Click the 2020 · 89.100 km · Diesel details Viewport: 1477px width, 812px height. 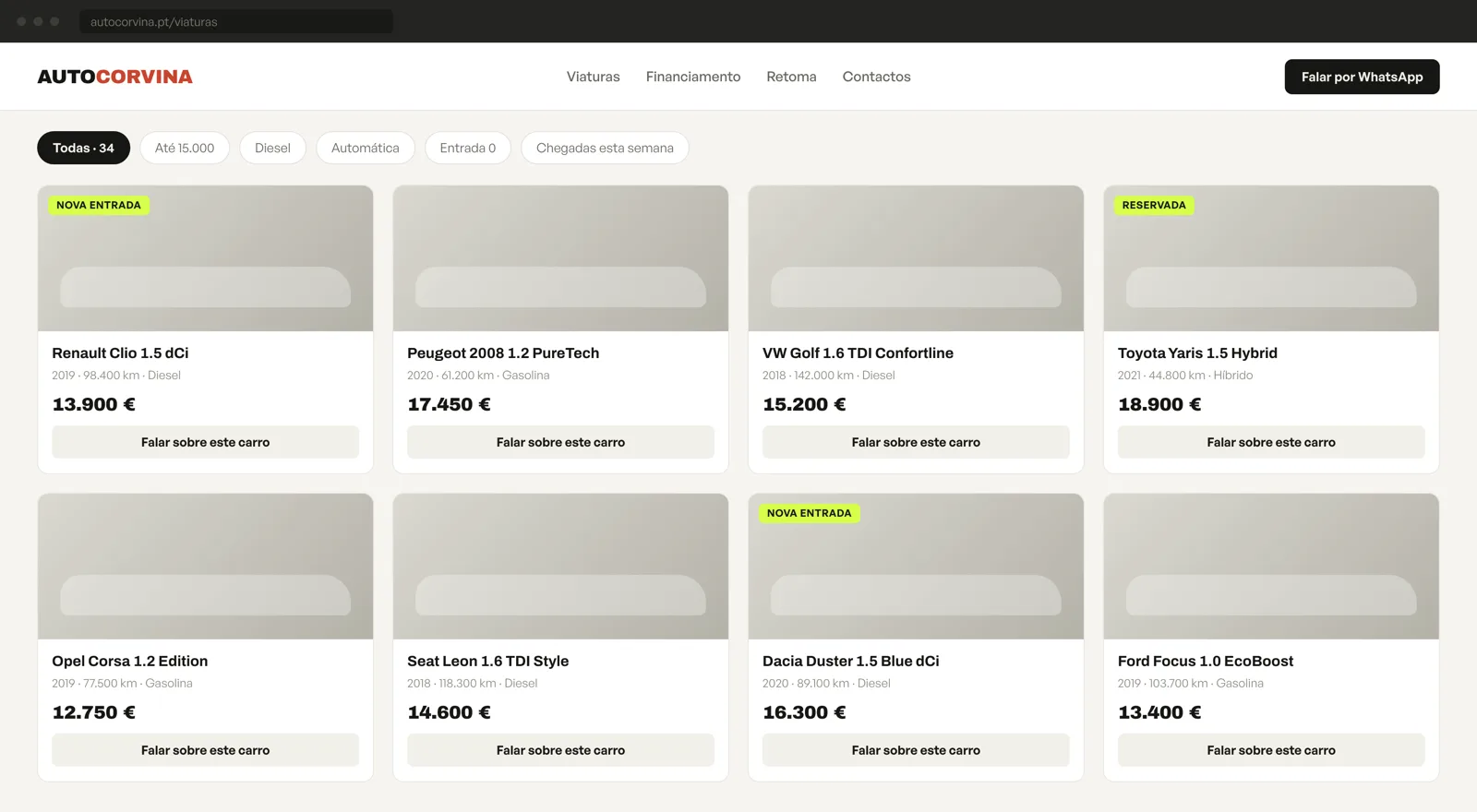pyautogui.click(x=826, y=684)
